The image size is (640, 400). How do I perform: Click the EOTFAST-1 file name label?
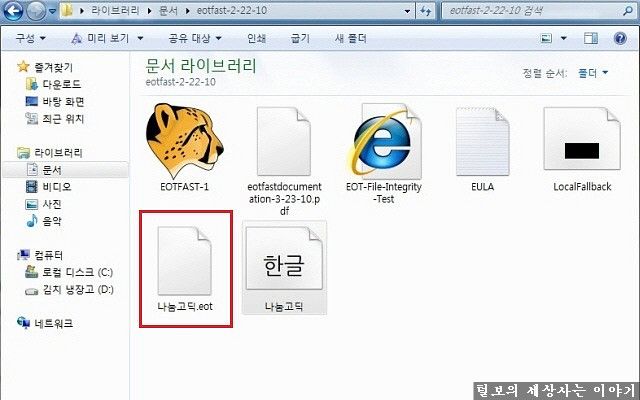184,187
